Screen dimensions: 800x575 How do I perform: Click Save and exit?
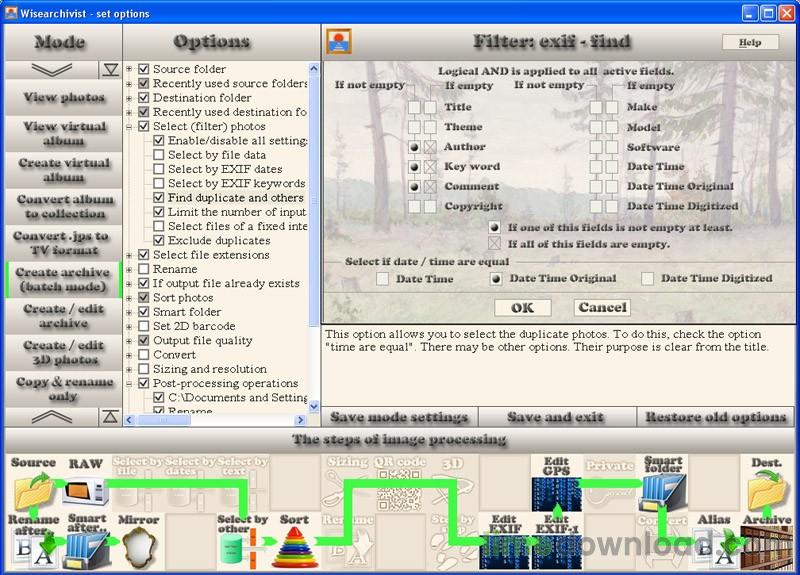[x=556, y=417]
